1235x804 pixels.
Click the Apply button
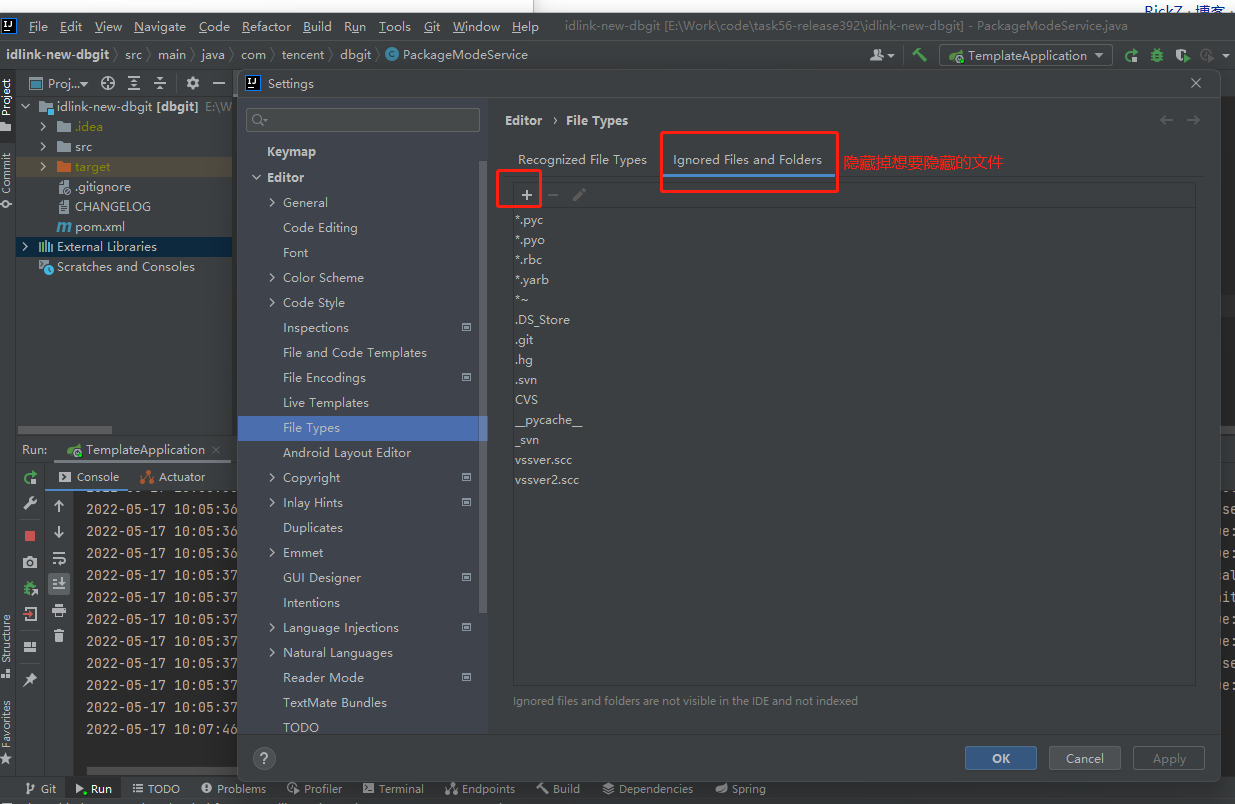1169,758
